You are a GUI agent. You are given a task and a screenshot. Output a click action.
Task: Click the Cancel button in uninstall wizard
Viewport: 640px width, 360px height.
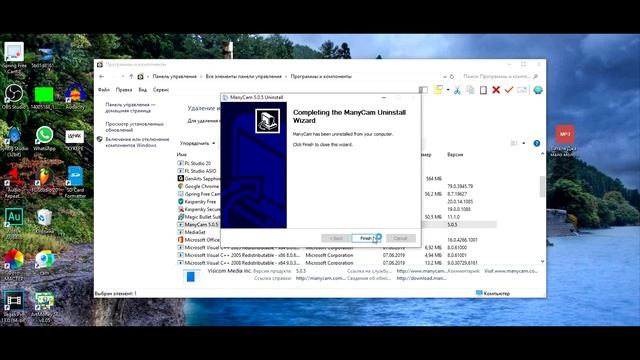[x=400, y=238]
